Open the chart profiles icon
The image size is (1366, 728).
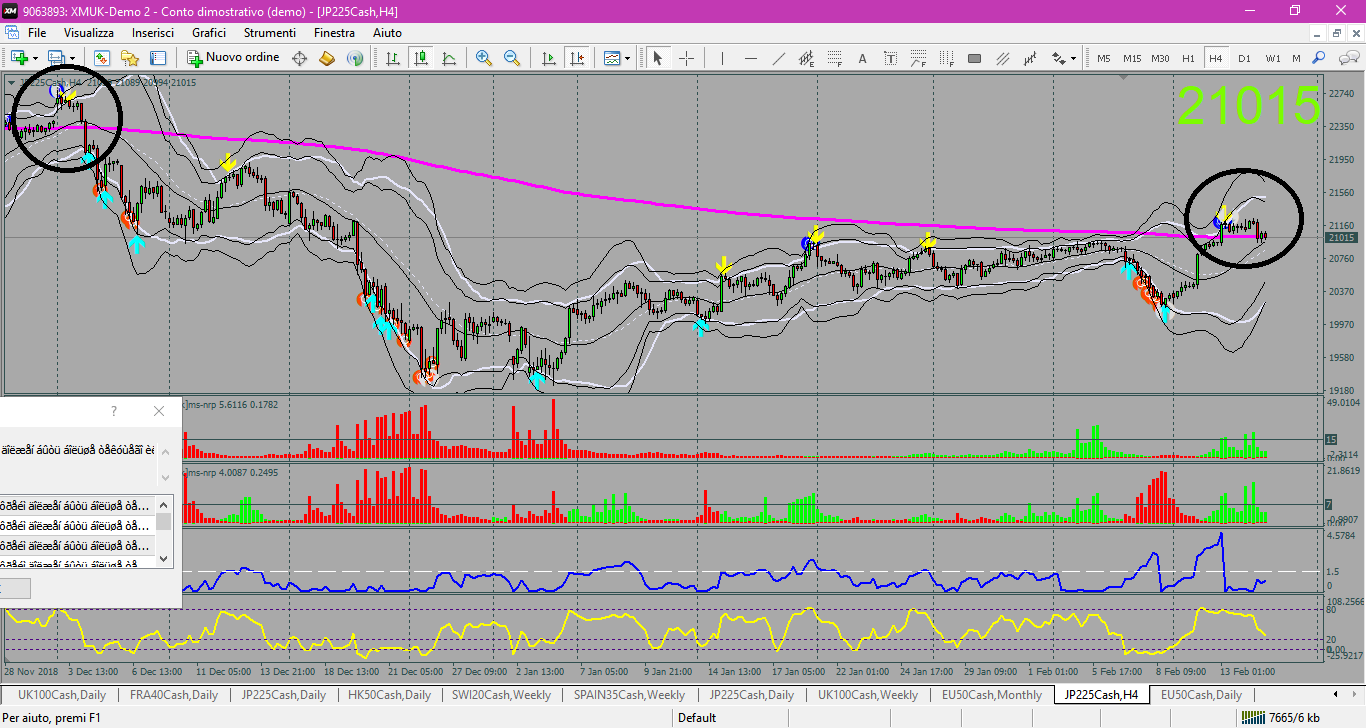coord(56,58)
